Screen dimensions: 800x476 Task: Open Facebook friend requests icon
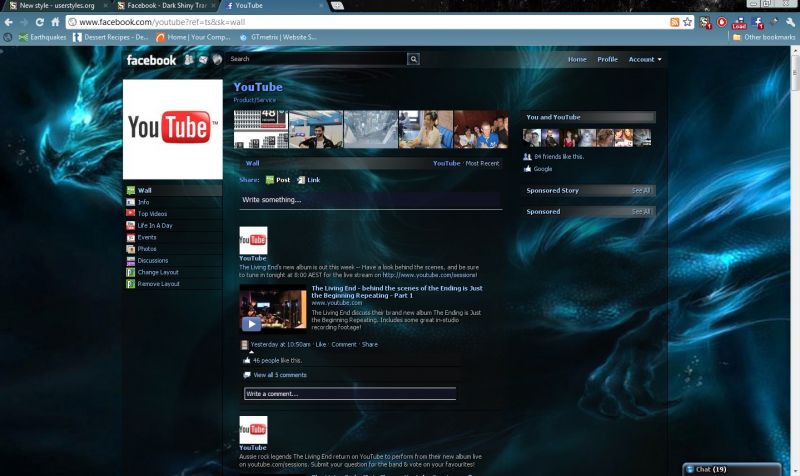click(189, 60)
